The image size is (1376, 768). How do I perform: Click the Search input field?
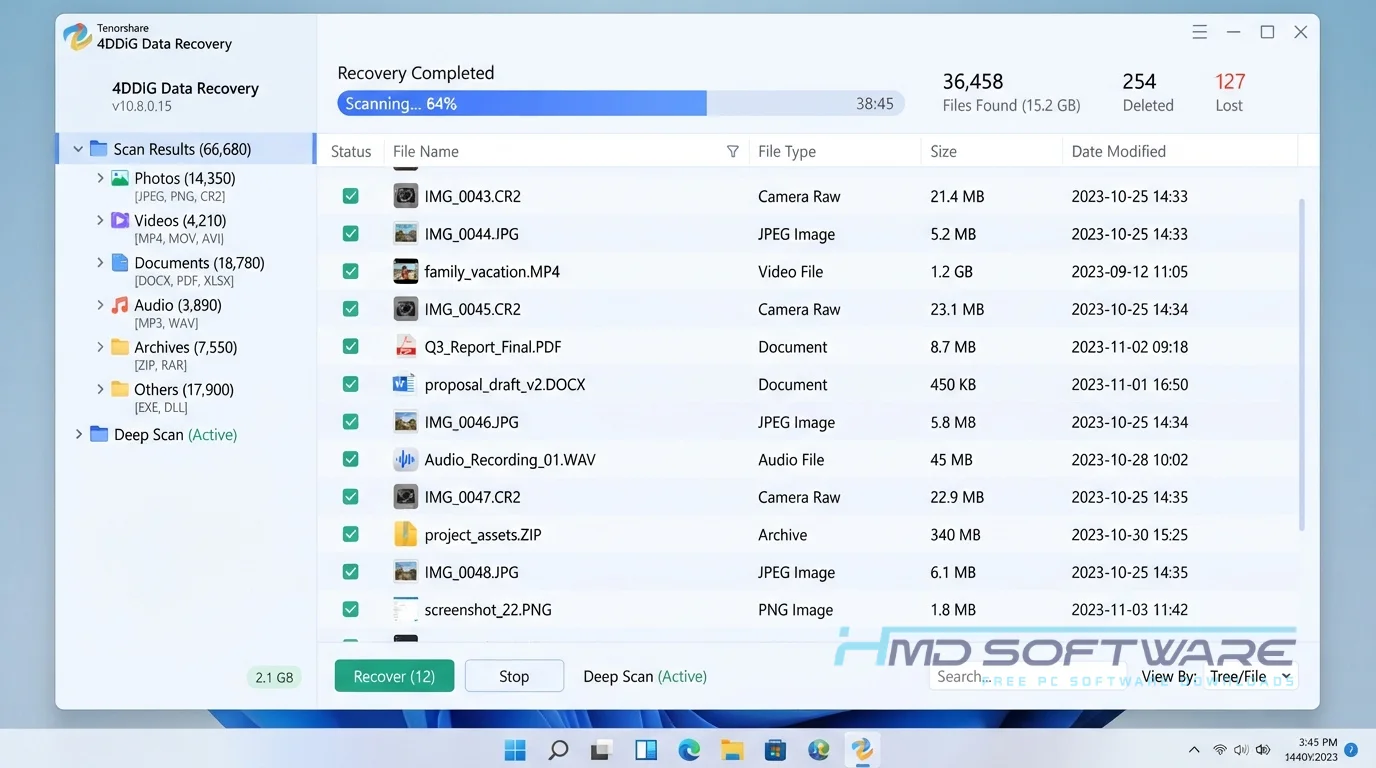pos(1030,677)
